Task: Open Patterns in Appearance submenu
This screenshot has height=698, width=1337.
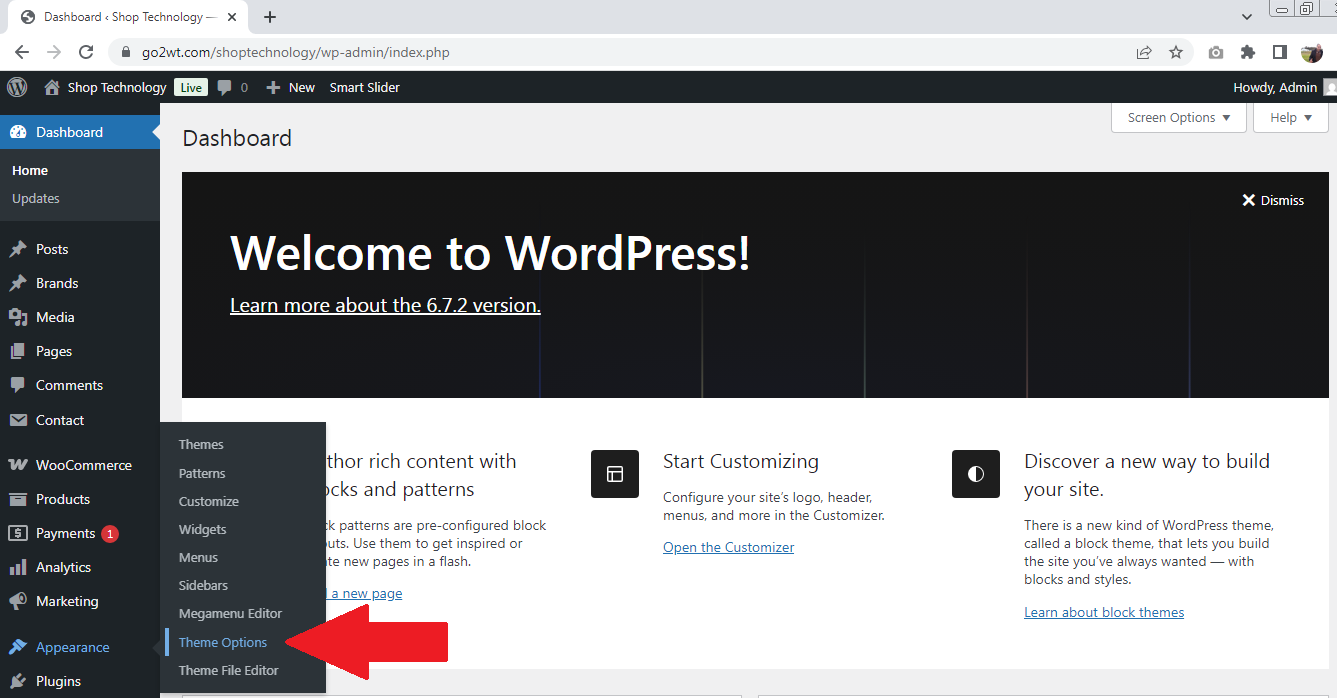Action: click(202, 473)
